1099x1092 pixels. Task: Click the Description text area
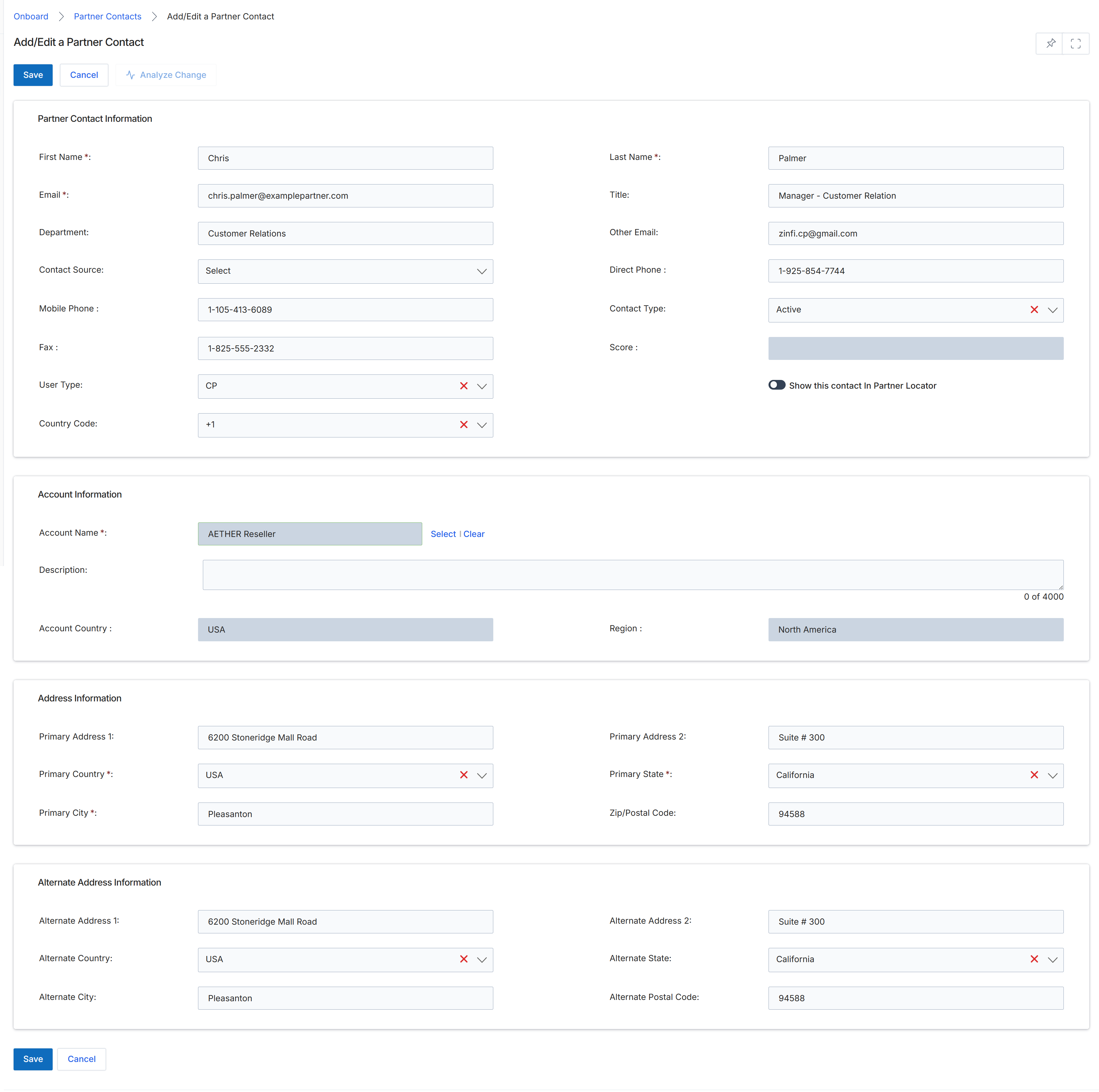pyautogui.click(x=633, y=574)
